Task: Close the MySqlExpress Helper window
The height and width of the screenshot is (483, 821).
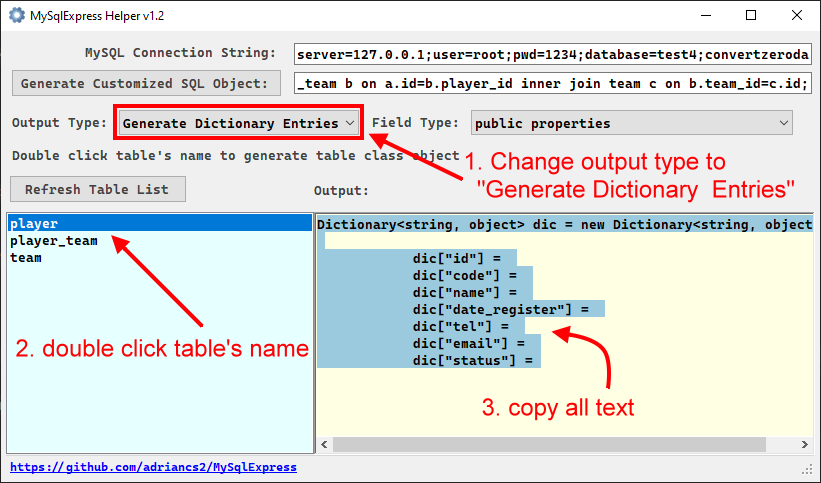Action: 796,15
